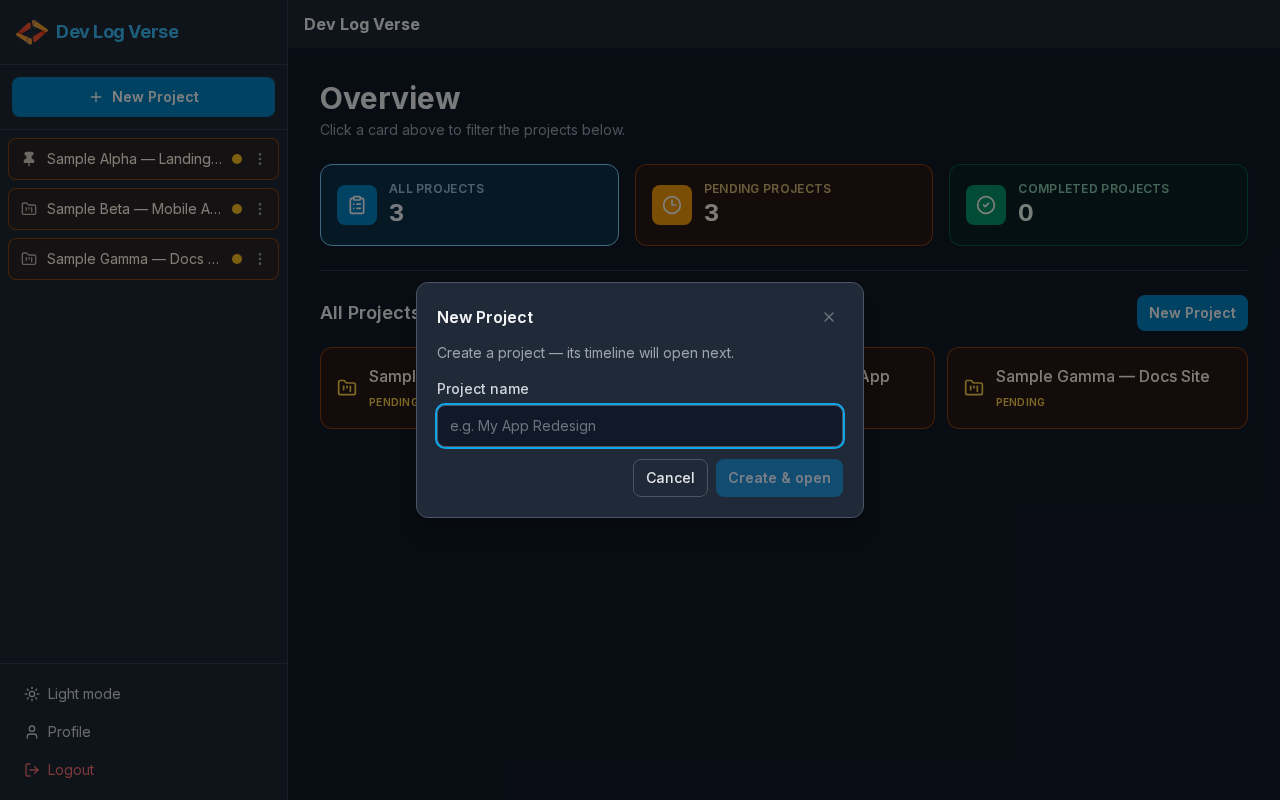Click the sun icon for Light mode
This screenshot has width=1280, height=800.
click(x=32, y=694)
